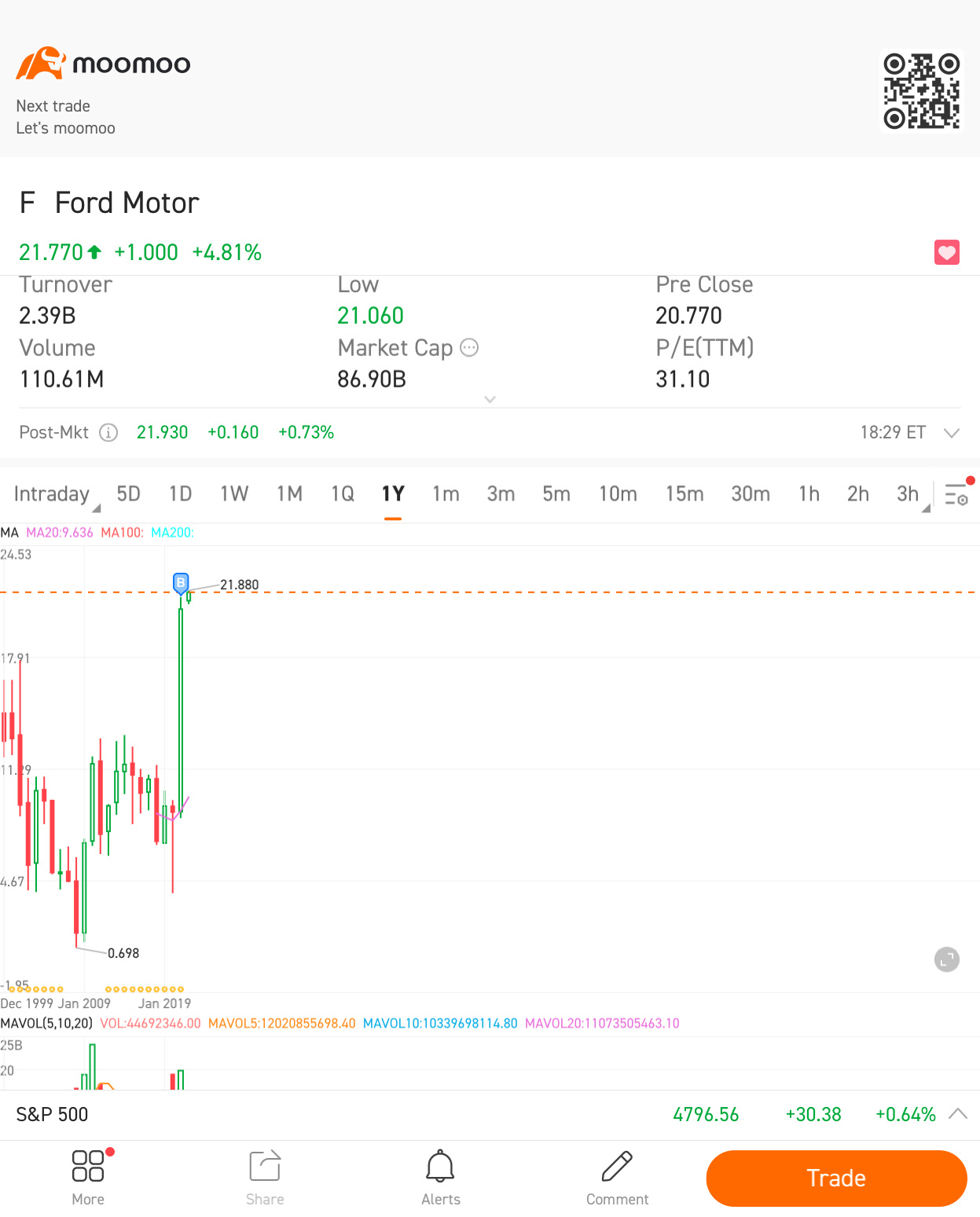Select the 1Q chart tab
Image resolution: width=980 pixels, height=1217 pixels.
(343, 493)
